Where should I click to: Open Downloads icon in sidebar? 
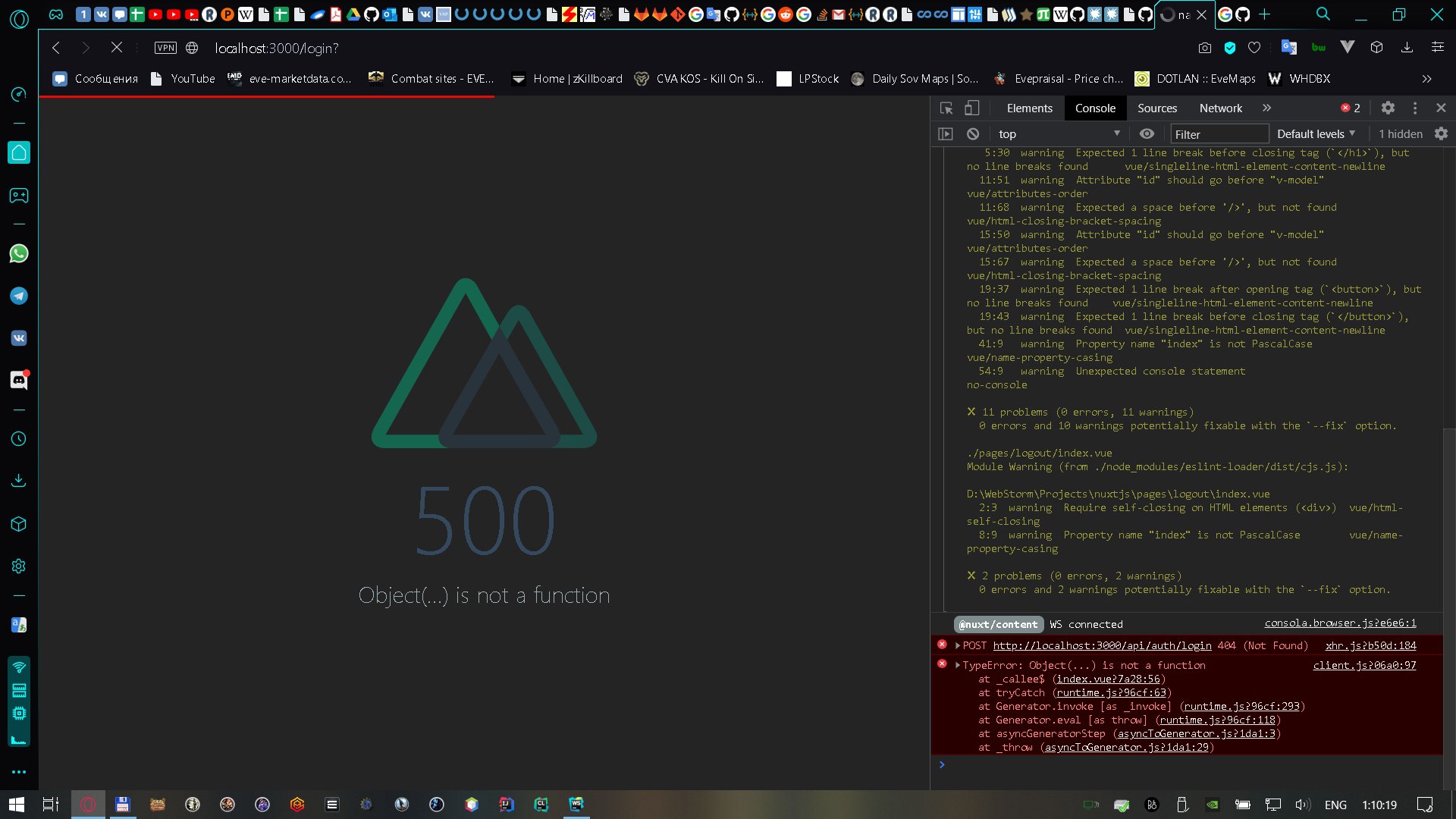pyautogui.click(x=19, y=481)
